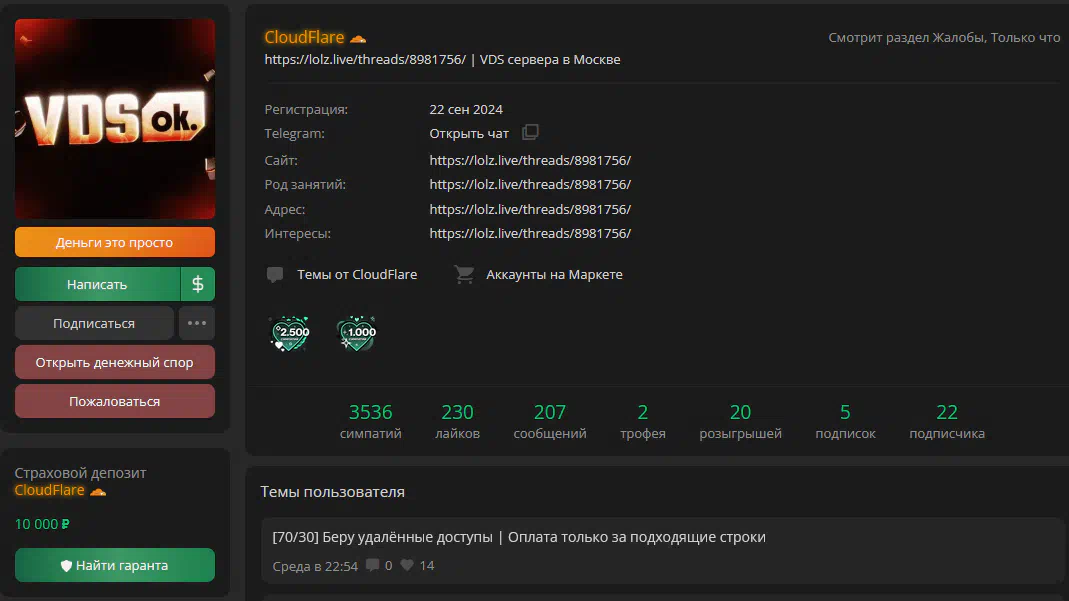The image size is (1069, 601).
Task: Click the comments icon under the thread
Action: [372, 565]
